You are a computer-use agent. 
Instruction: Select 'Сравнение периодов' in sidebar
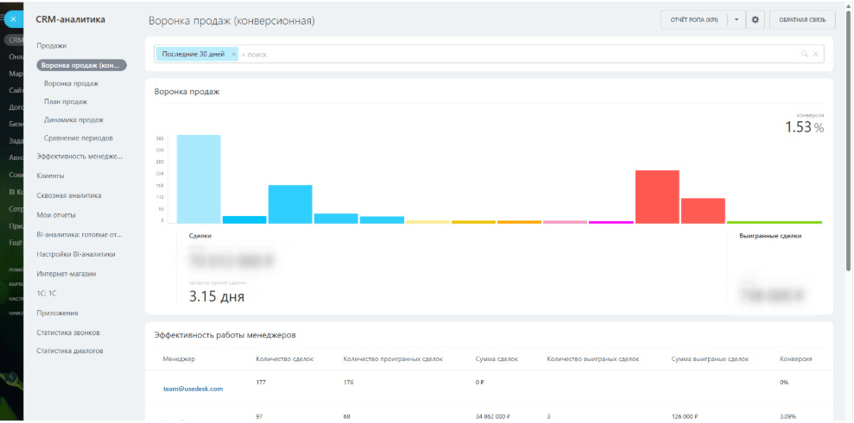[78, 138]
